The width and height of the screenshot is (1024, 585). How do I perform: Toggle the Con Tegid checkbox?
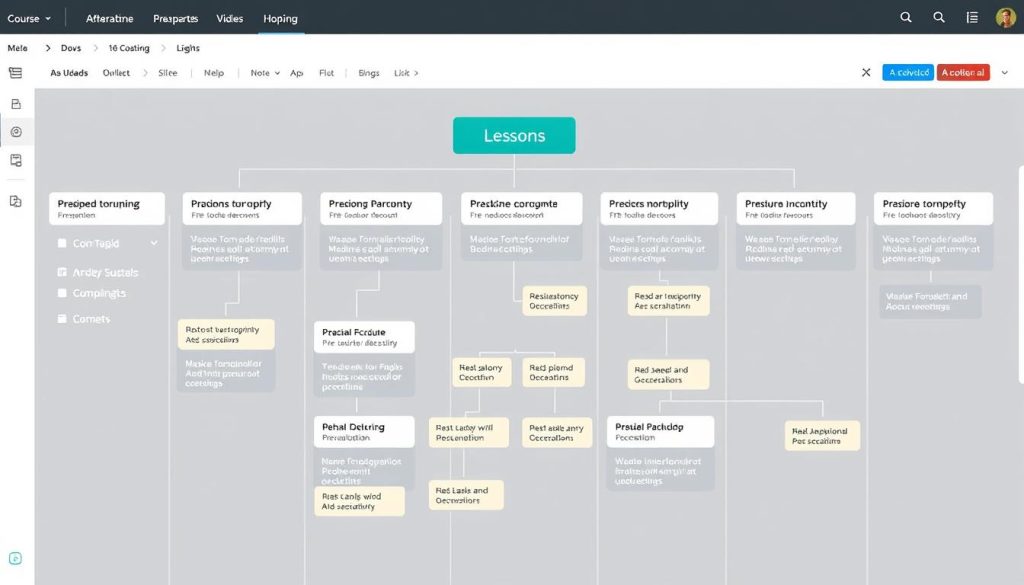(x=63, y=243)
